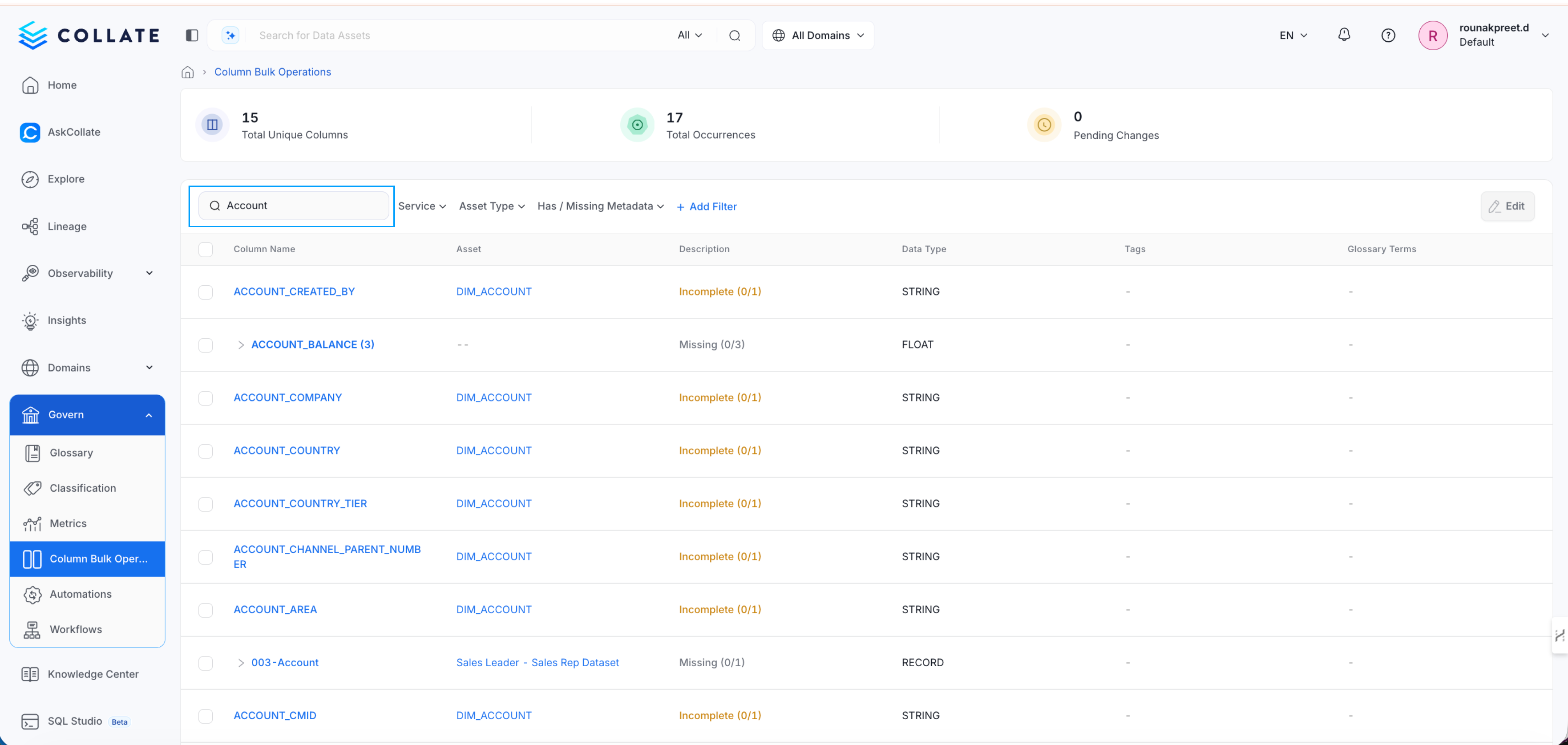Viewport: 1568px width, 745px height.
Task: Collapse the sidebar using the panel icon
Action: click(192, 35)
